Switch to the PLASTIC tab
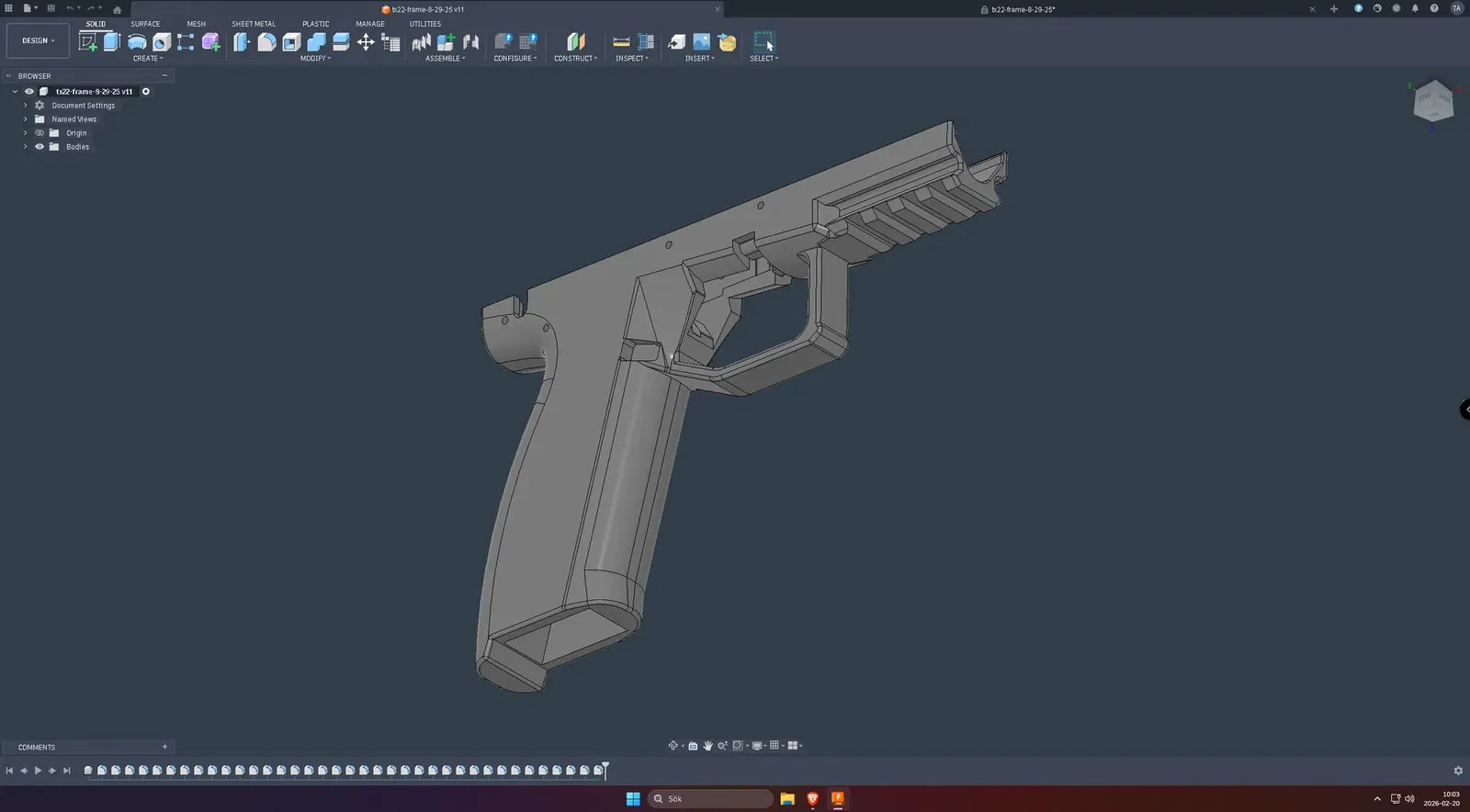This screenshot has height=812, width=1470. [x=316, y=24]
